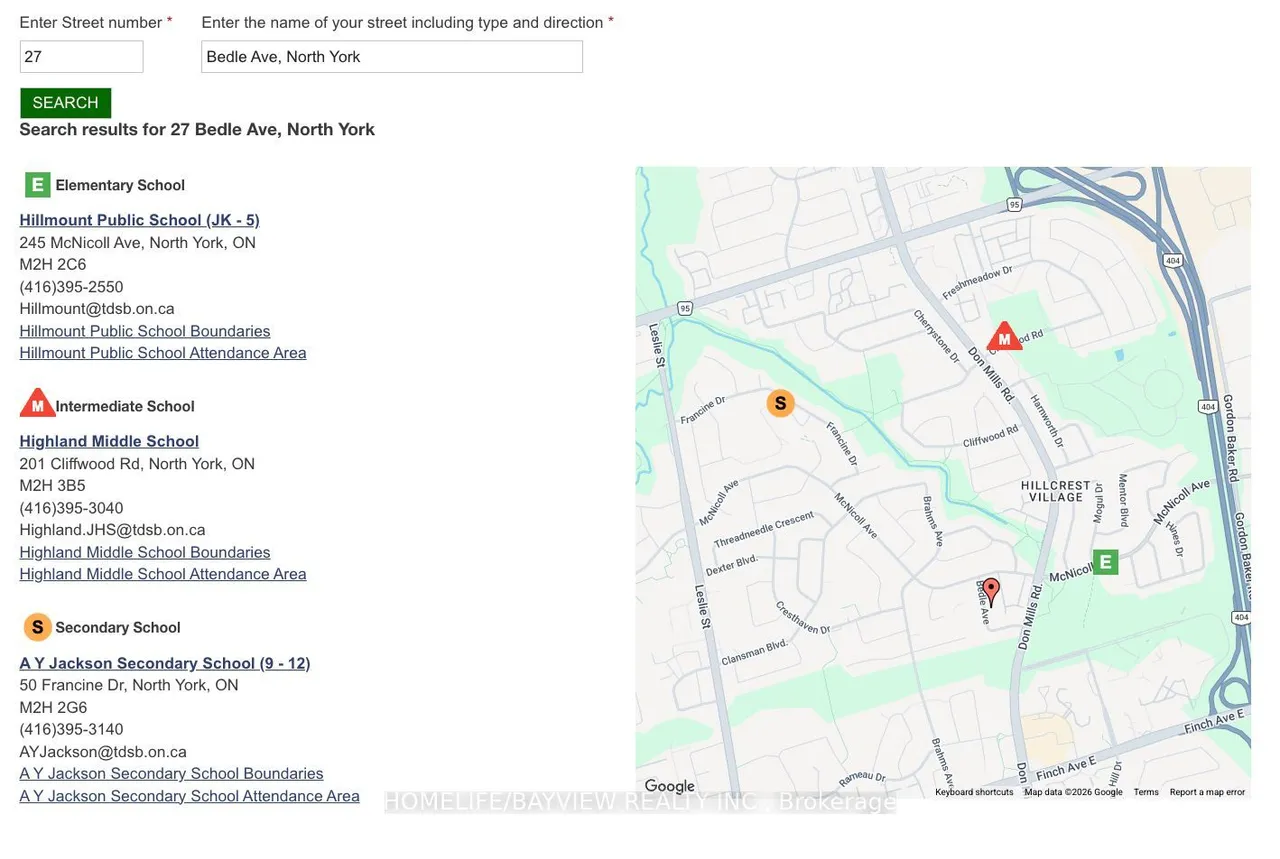Click the search results heading for 27 Bedle Ave
The height and width of the screenshot is (859, 1280).
197,129
